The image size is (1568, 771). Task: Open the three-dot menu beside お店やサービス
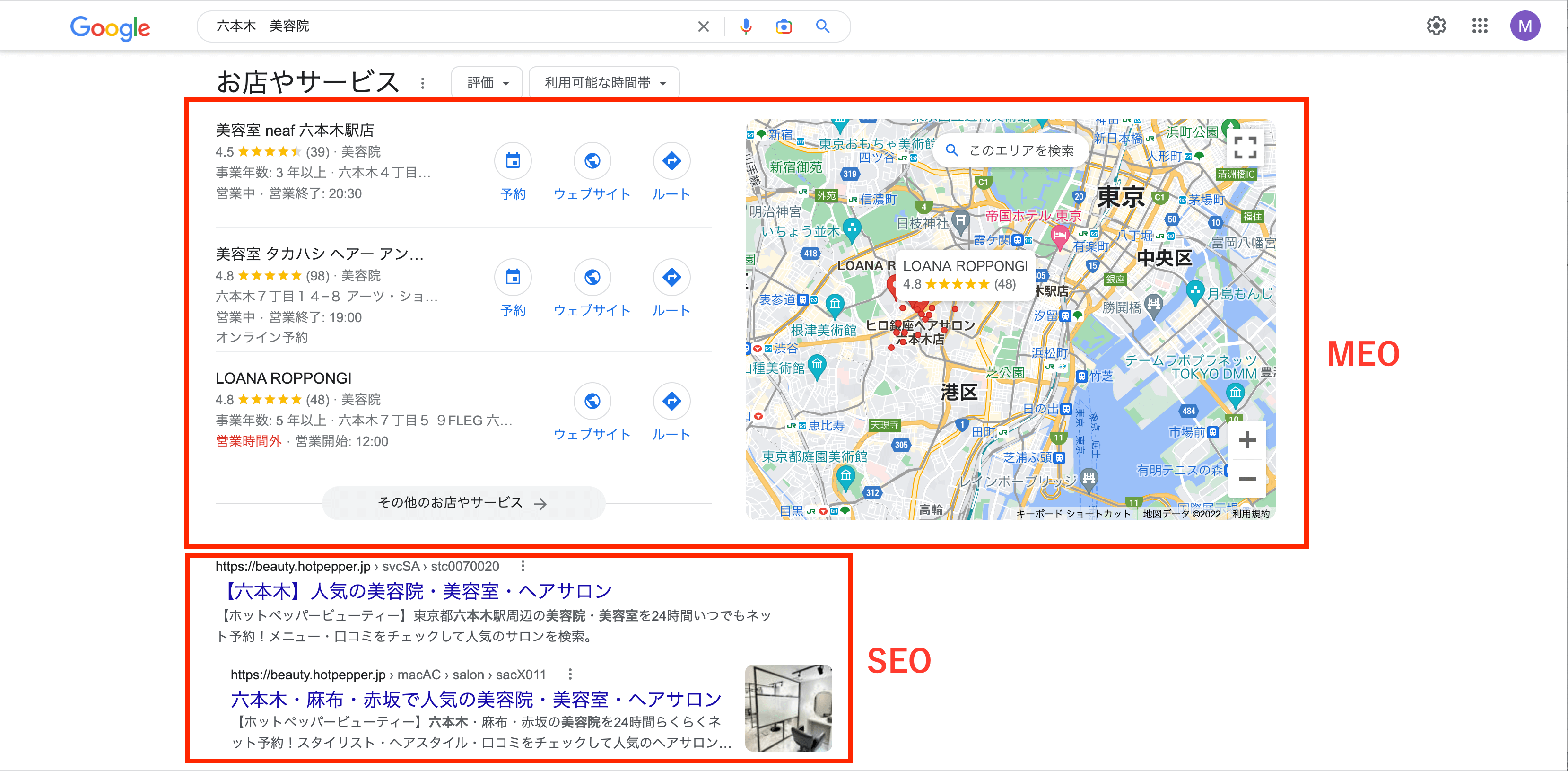click(x=422, y=83)
